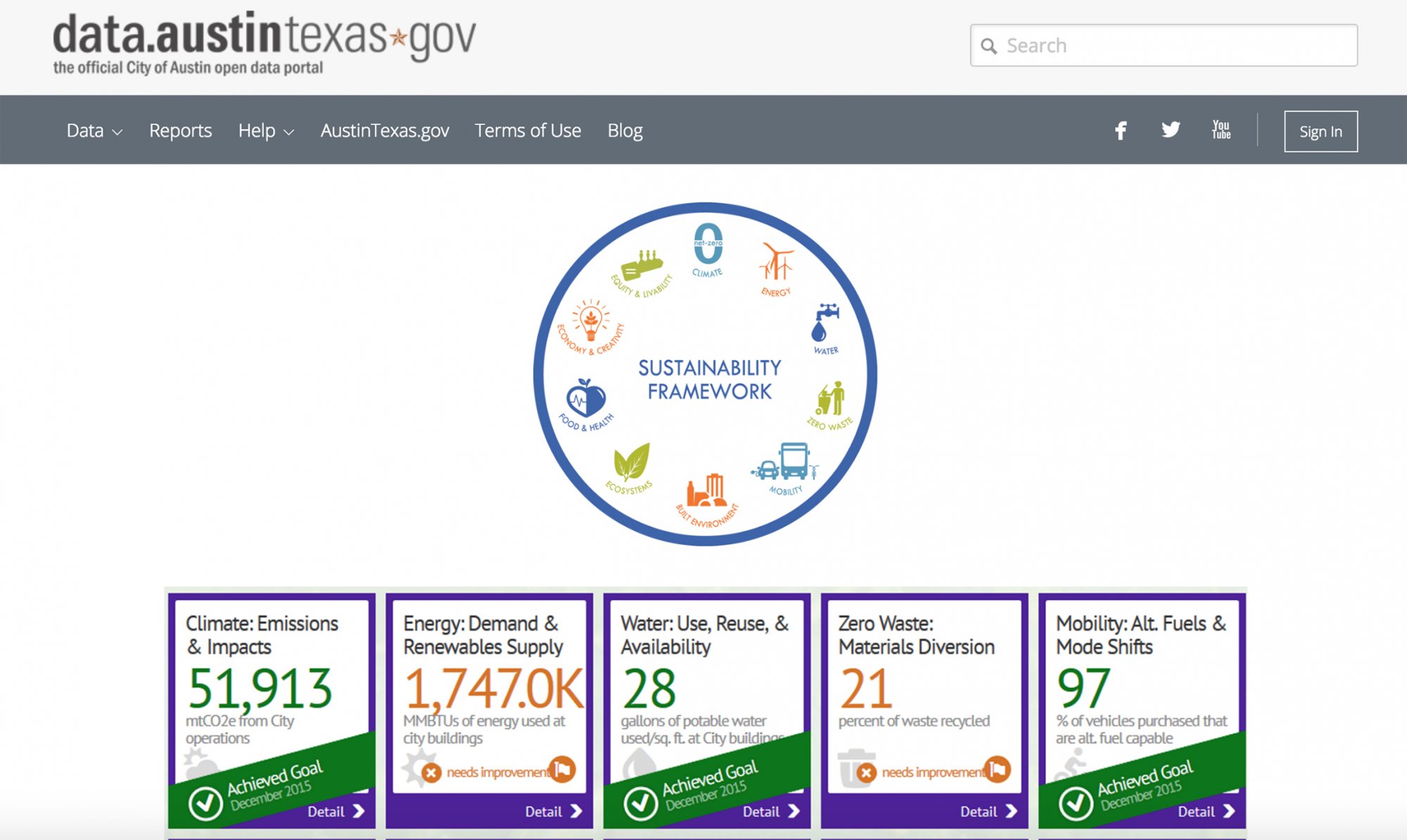Click the data.austintexas.gov logo
The height and width of the screenshot is (840, 1407).
pyautogui.click(x=265, y=43)
